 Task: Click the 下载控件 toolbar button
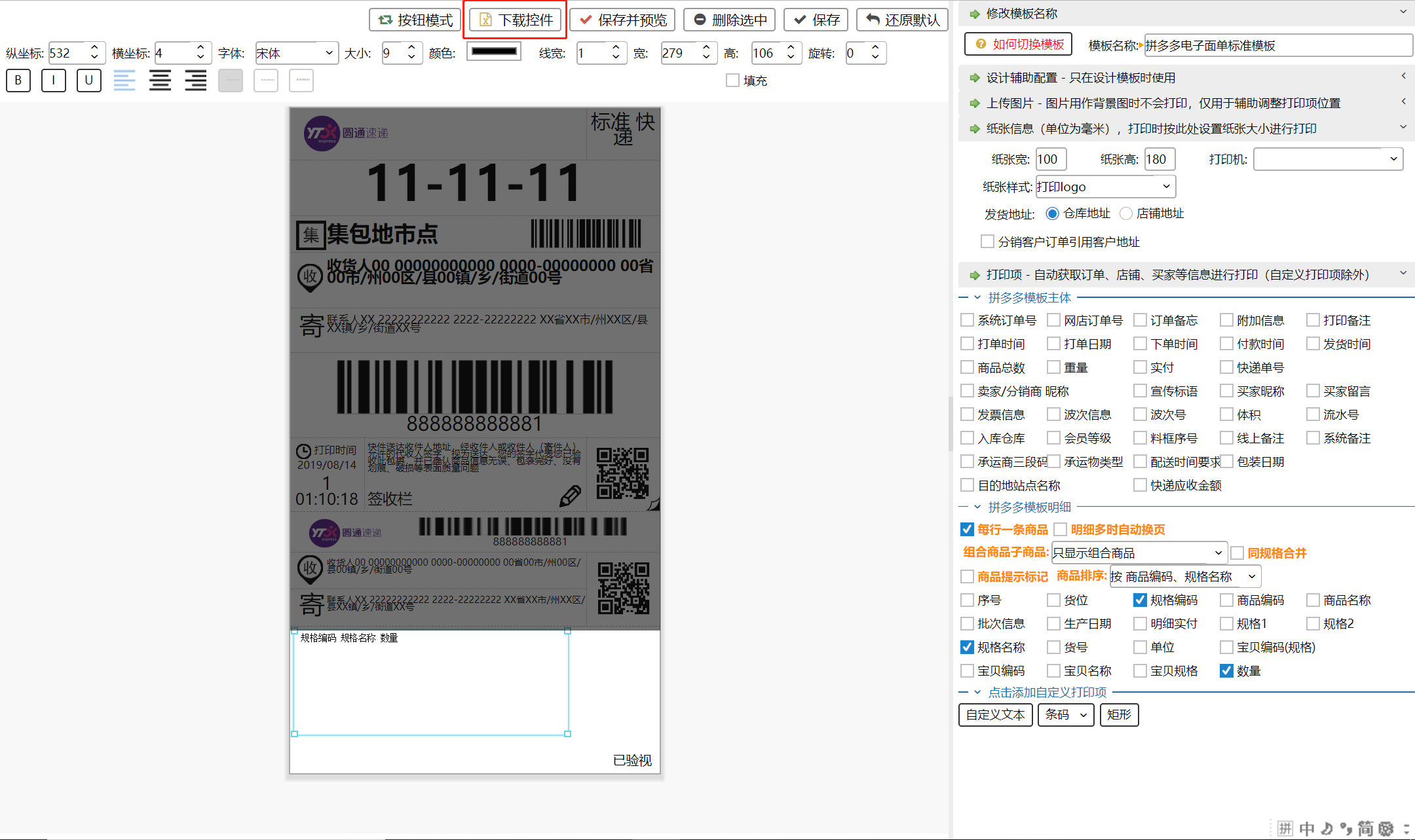[516, 20]
